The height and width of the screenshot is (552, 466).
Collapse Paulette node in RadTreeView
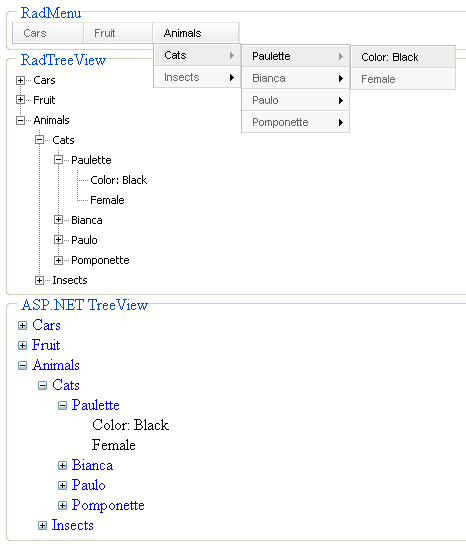coord(58,160)
